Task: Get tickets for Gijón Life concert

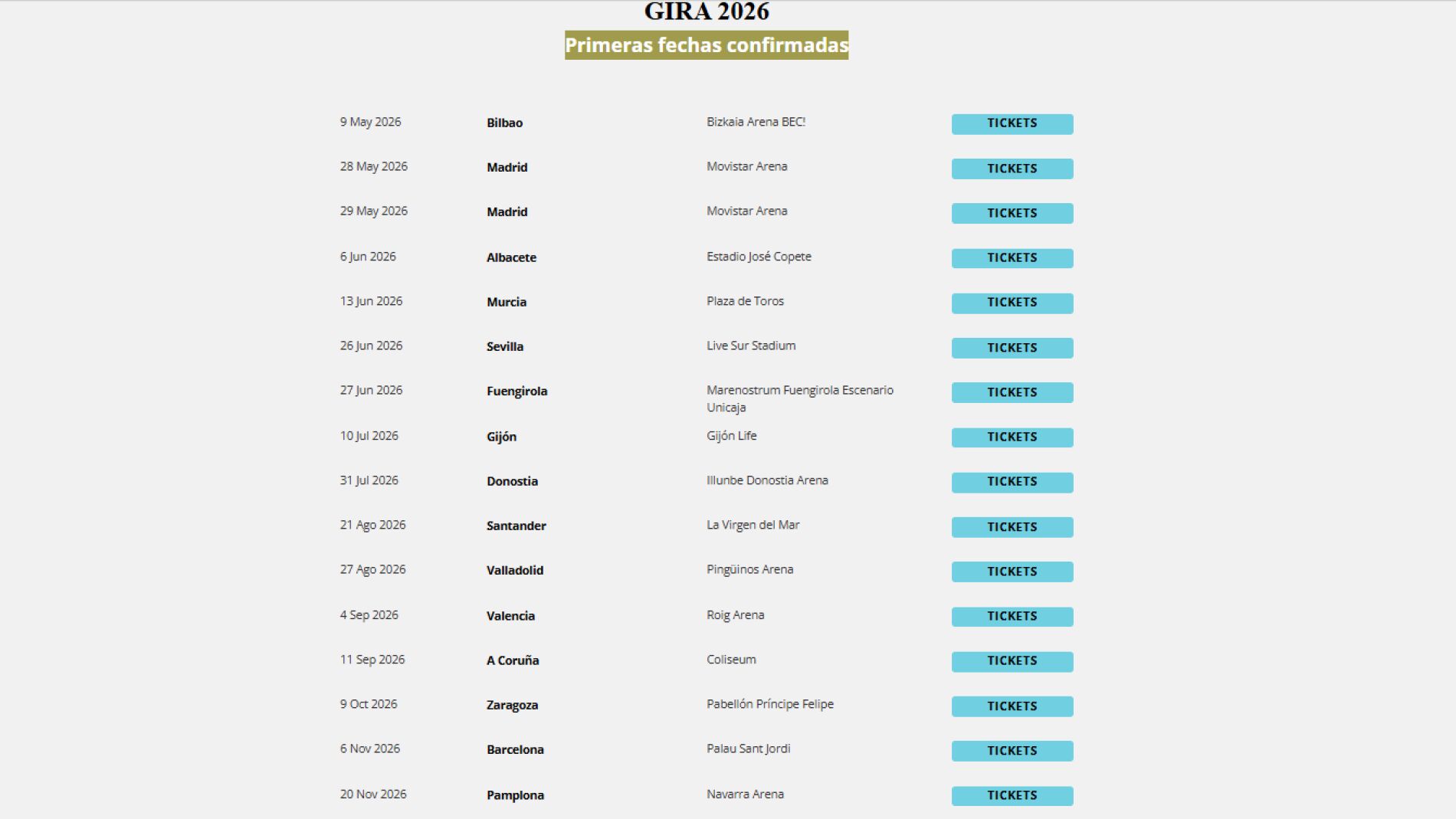Action: tap(1012, 437)
